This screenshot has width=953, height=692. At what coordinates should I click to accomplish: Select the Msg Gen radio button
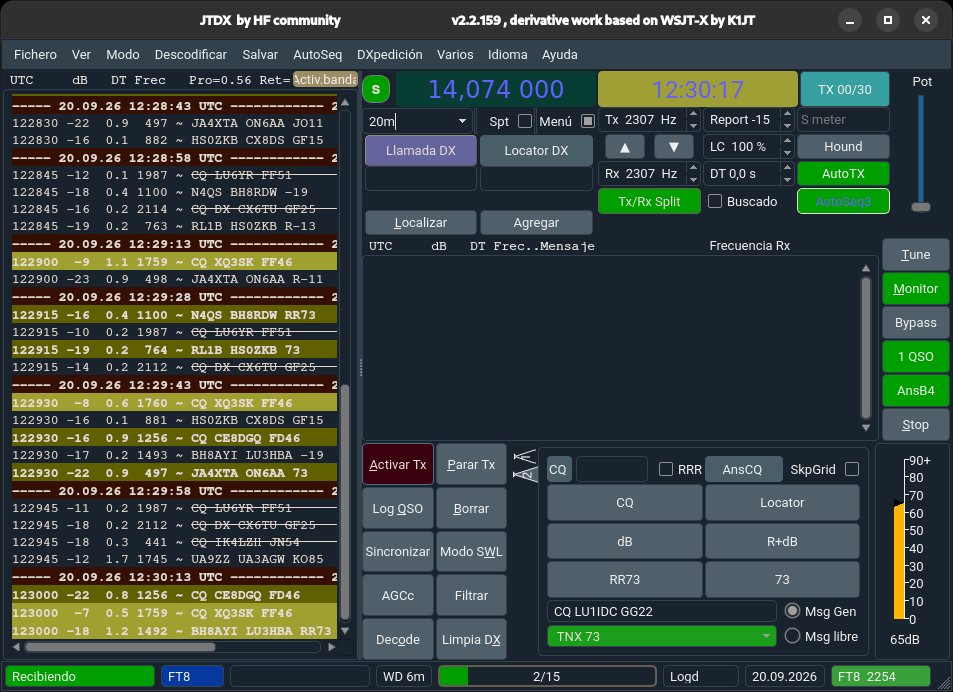(x=792, y=611)
